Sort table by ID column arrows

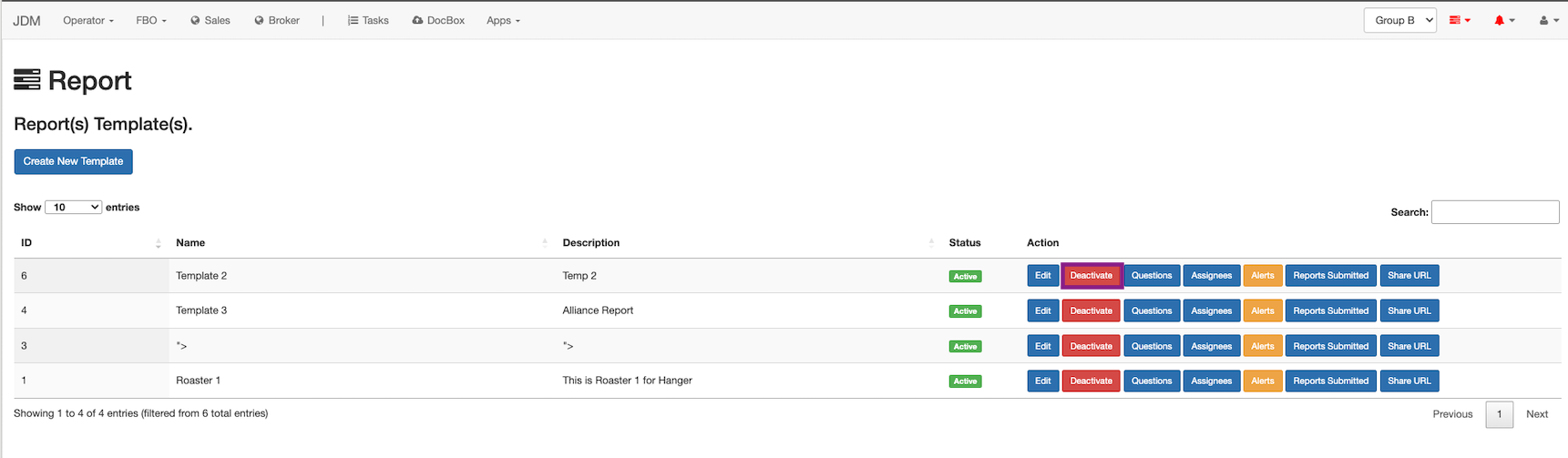[158, 243]
